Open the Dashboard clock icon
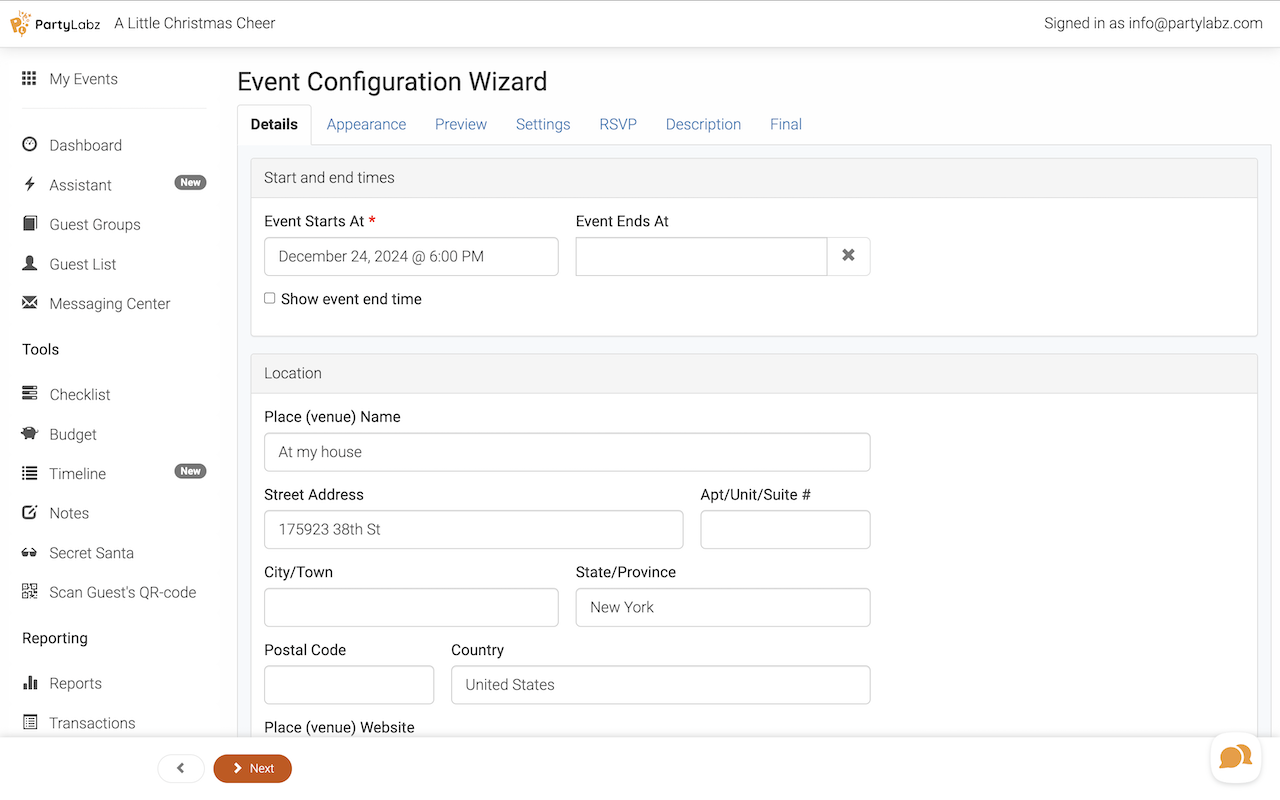Screen dimensions: 1280x800 coord(30,145)
